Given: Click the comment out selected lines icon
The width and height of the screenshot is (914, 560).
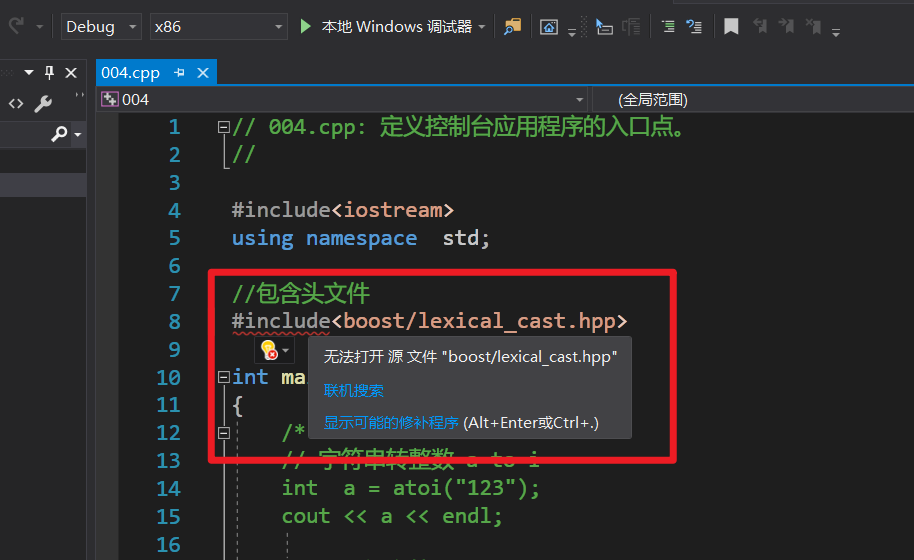Looking at the screenshot, I should (x=668, y=26).
